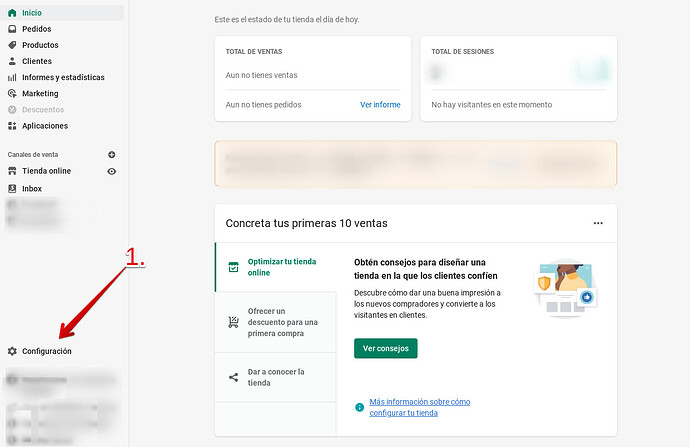This screenshot has height=447, width=690.
Task: Open the Inicio home icon
Action: tap(12, 13)
